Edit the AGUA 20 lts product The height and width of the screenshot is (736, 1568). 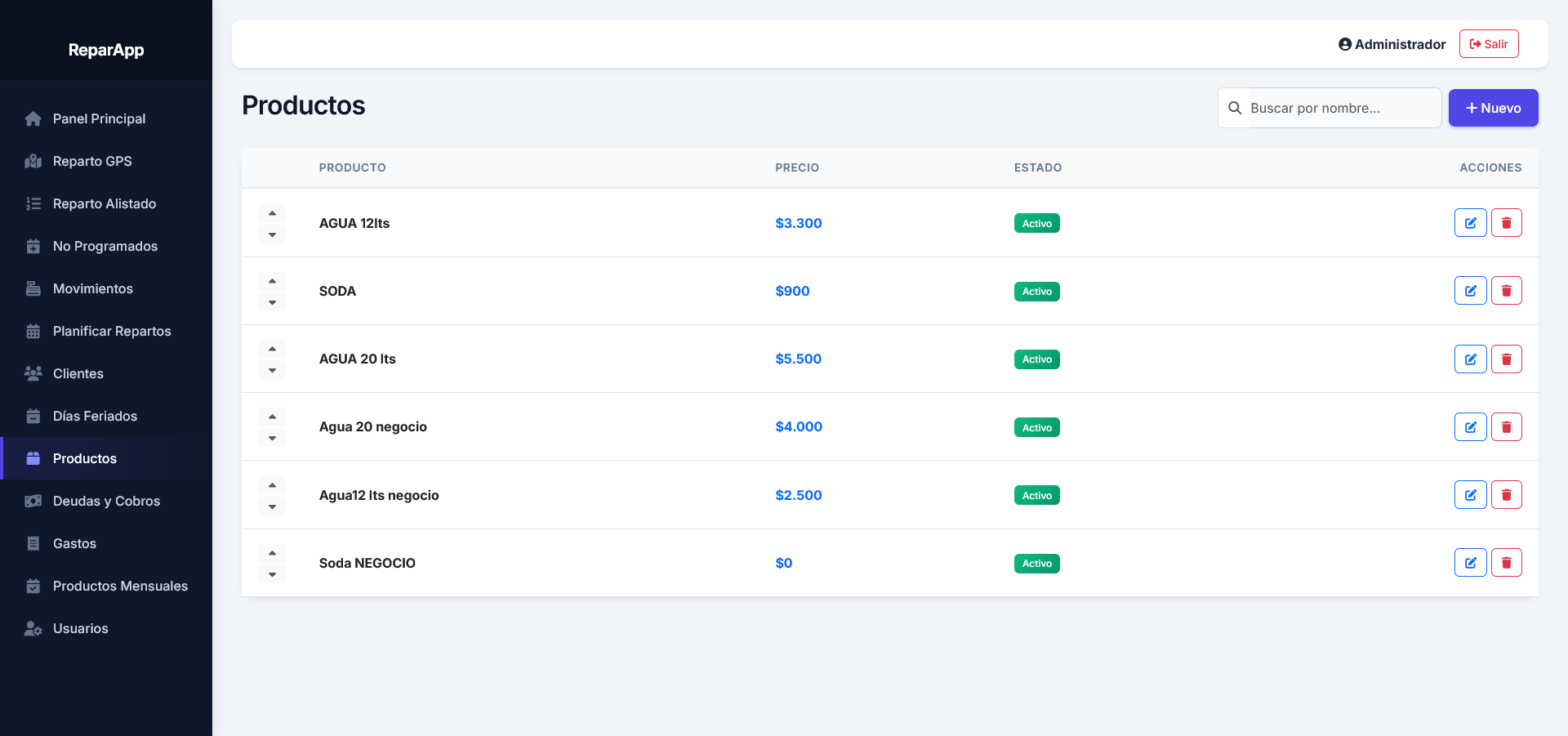1470,359
